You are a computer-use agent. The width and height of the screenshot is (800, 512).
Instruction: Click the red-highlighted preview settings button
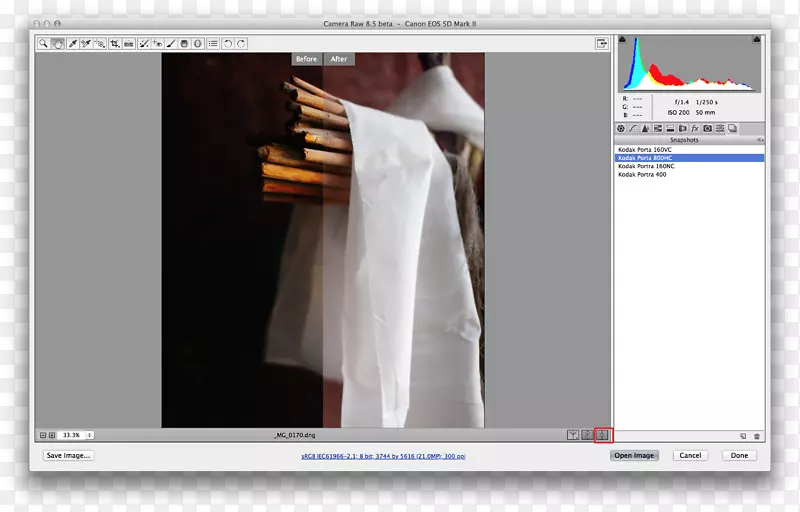[602, 435]
